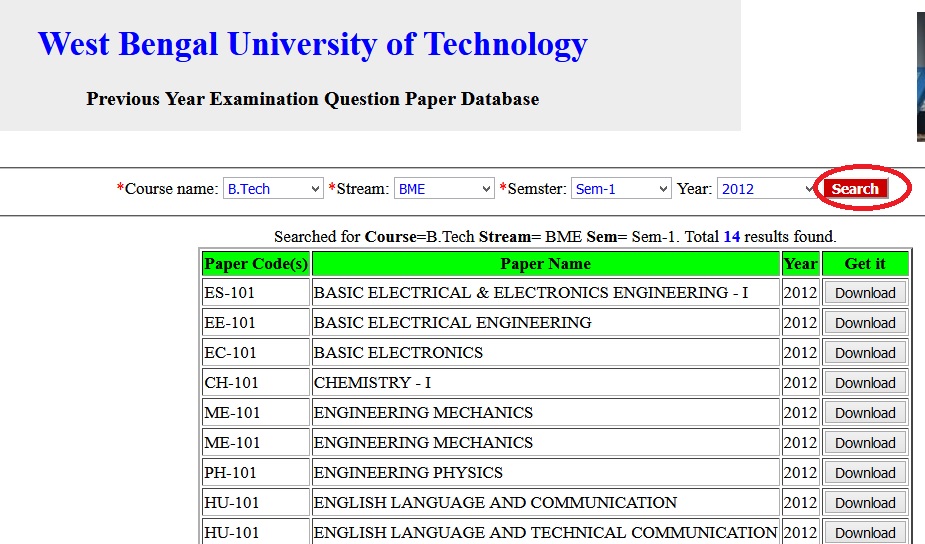The height and width of the screenshot is (544, 925).
Task: Click the Year column header
Action: 801,264
